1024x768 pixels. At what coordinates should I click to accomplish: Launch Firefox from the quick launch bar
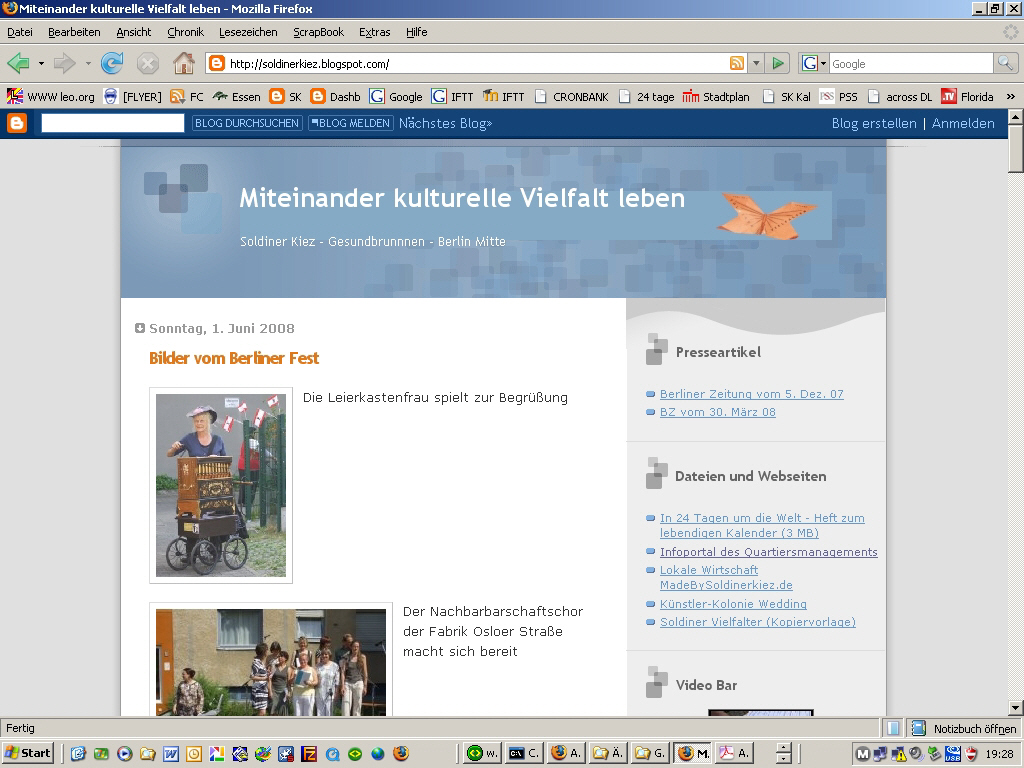(401, 753)
